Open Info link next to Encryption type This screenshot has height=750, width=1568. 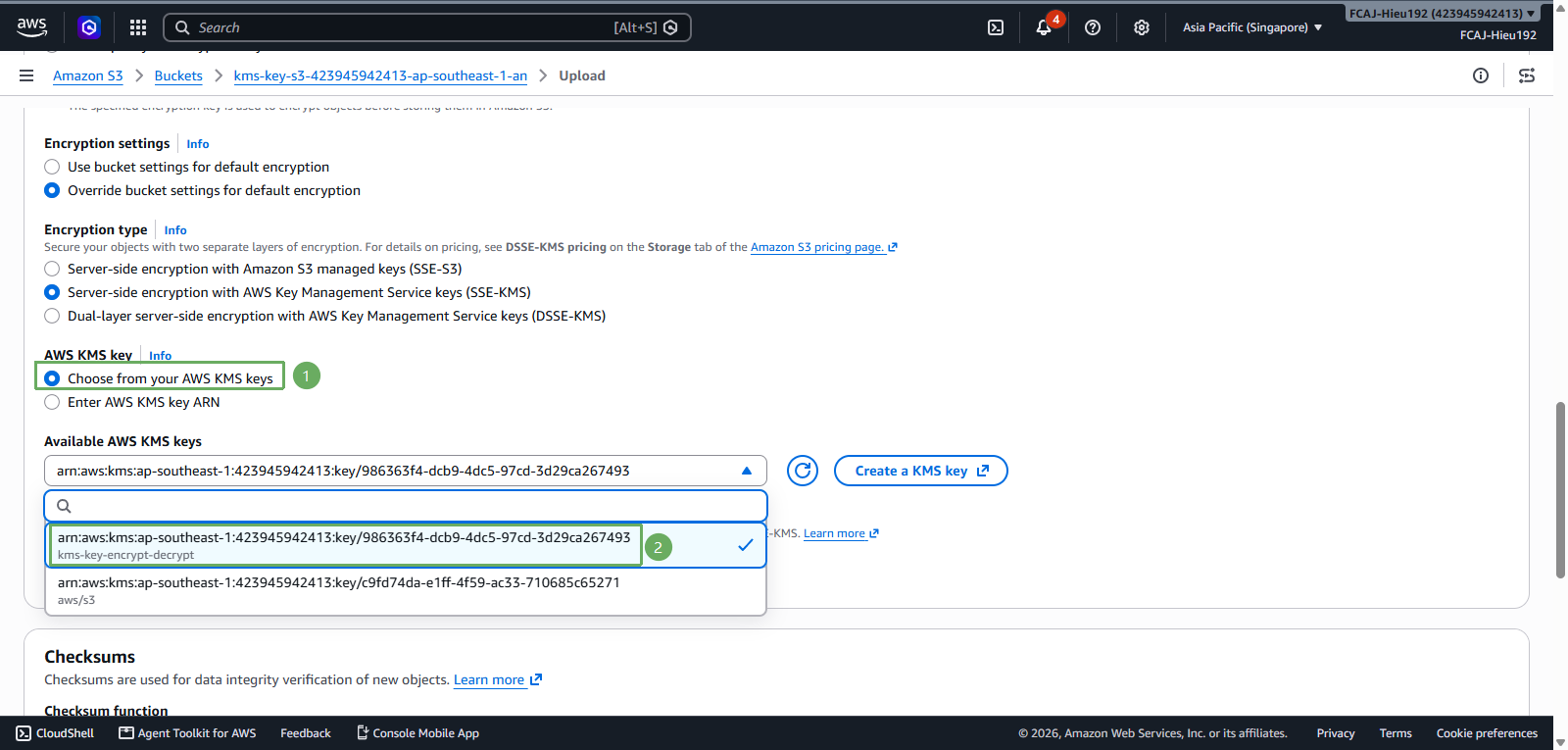[175, 230]
